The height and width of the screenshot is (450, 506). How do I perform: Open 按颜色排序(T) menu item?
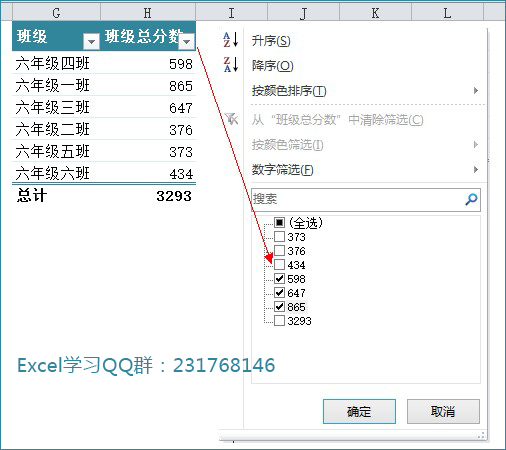[x=289, y=91]
